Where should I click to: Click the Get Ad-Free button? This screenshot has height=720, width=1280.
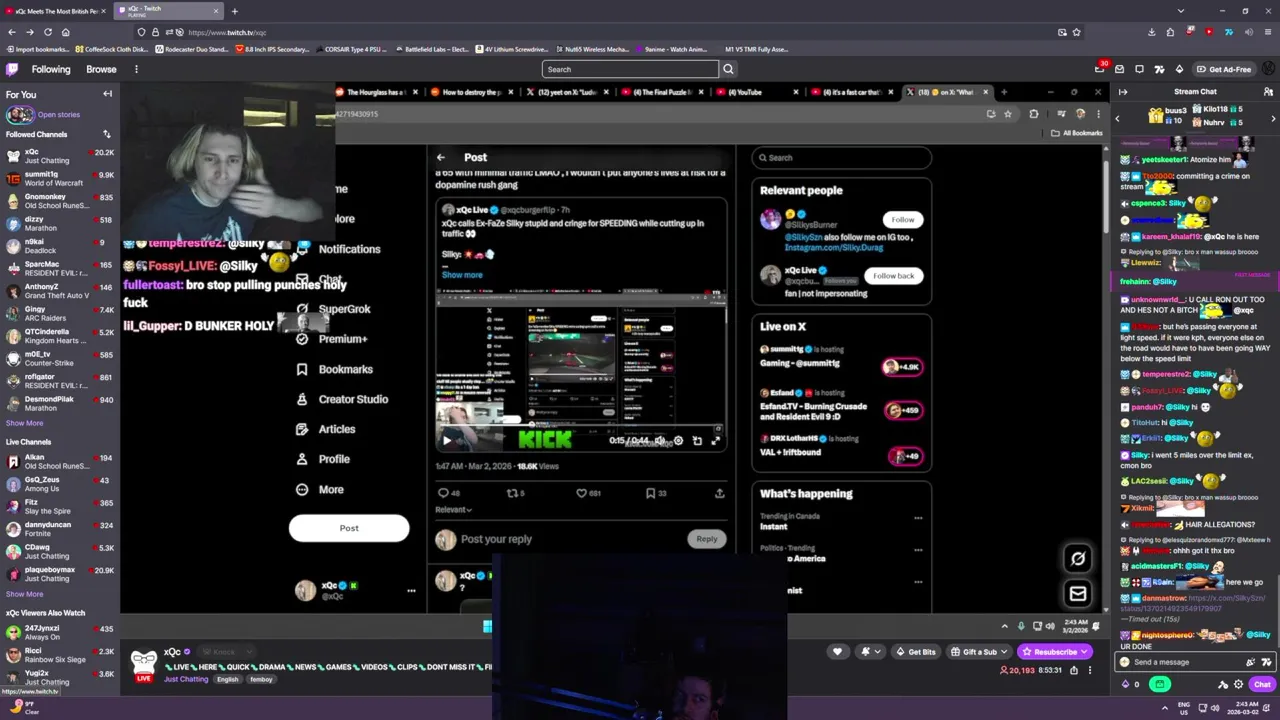click(x=1223, y=69)
